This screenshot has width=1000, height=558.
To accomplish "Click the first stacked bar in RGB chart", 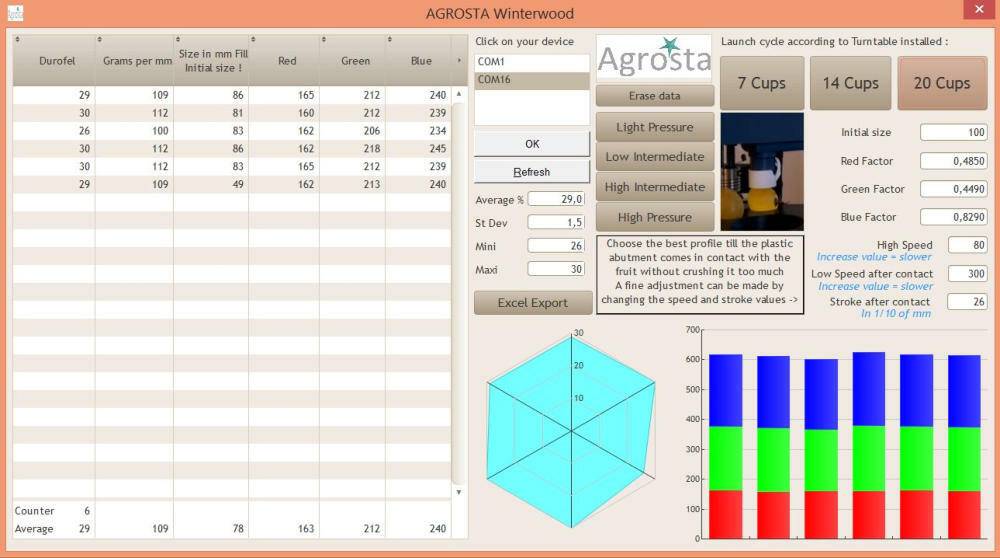I will 725,446.
